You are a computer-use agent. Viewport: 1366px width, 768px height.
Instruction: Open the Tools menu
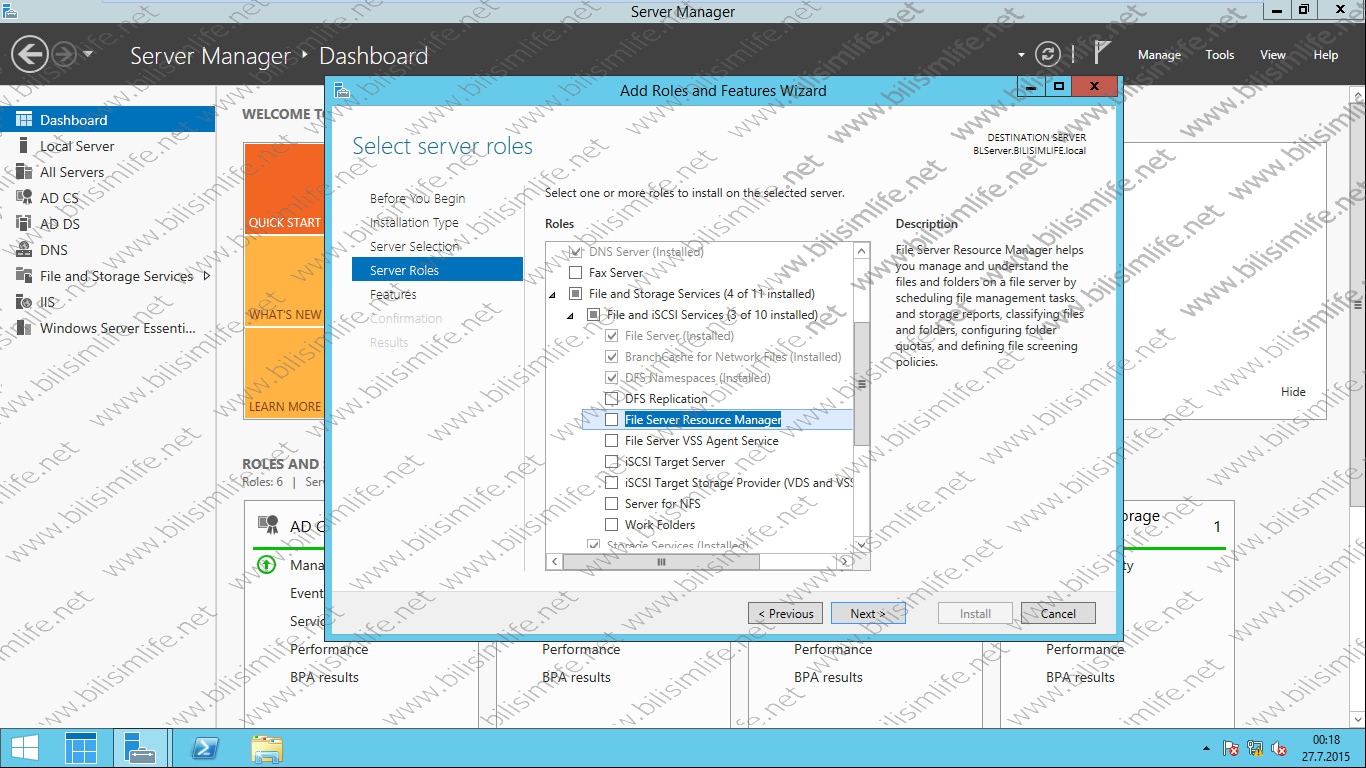click(1219, 55)
